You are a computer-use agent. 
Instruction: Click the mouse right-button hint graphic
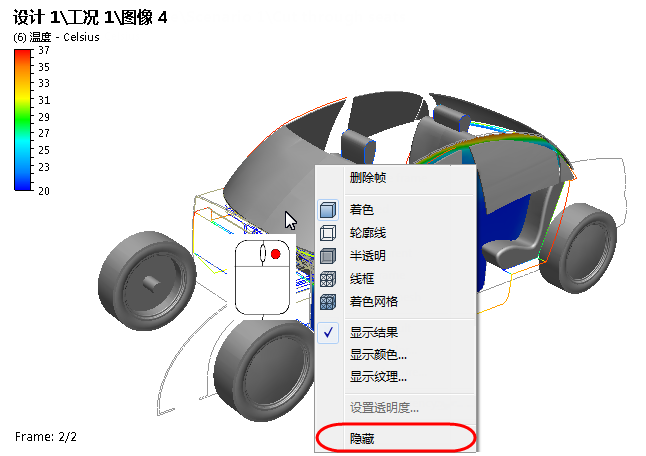point(262,277)
